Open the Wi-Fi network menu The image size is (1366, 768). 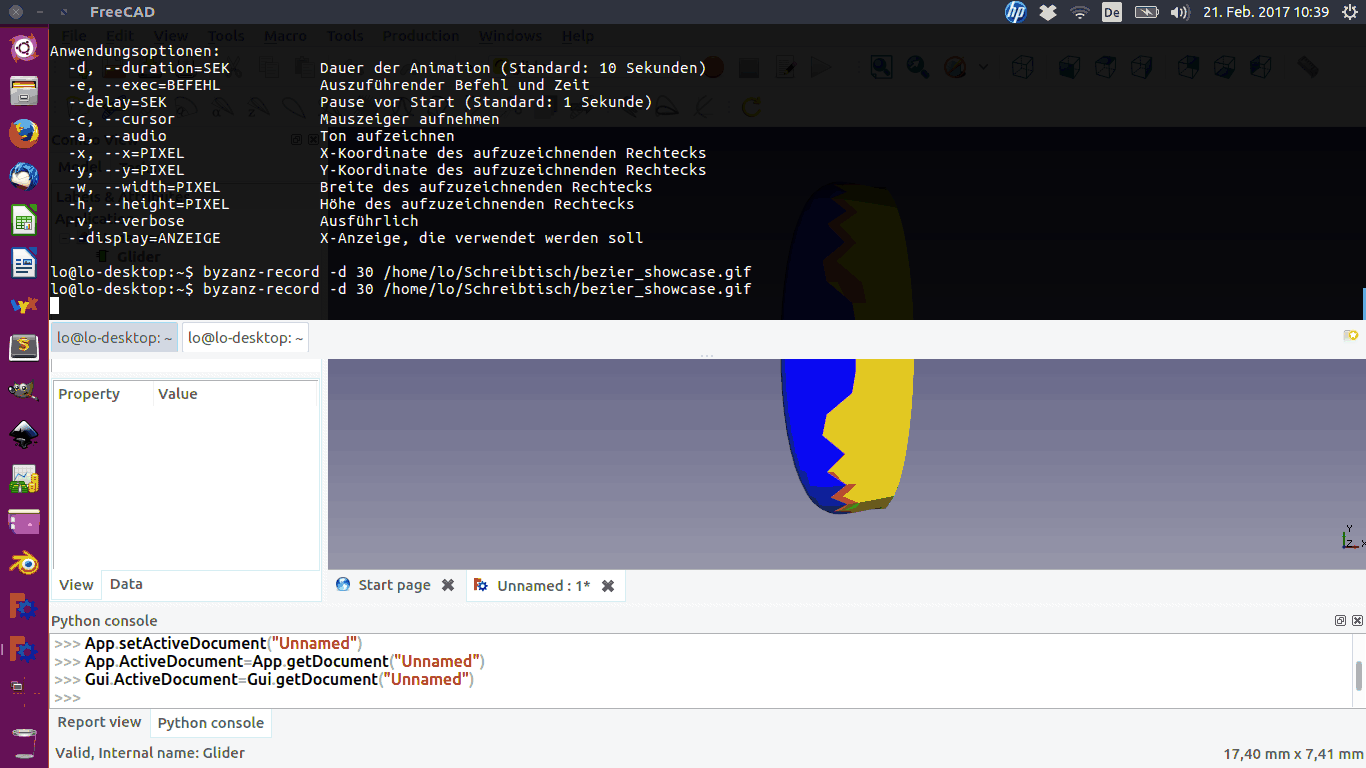[x=1080, y=12]
